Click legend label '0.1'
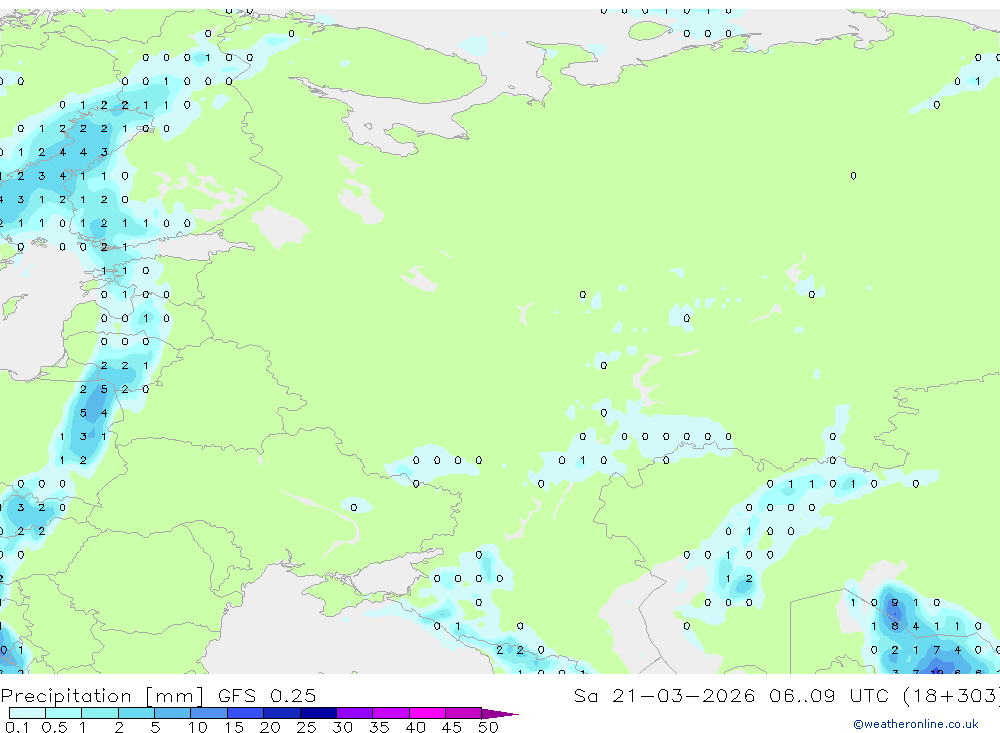This screenshot has width=1000, height=733. pyautogui.click(x=17, y=727)
